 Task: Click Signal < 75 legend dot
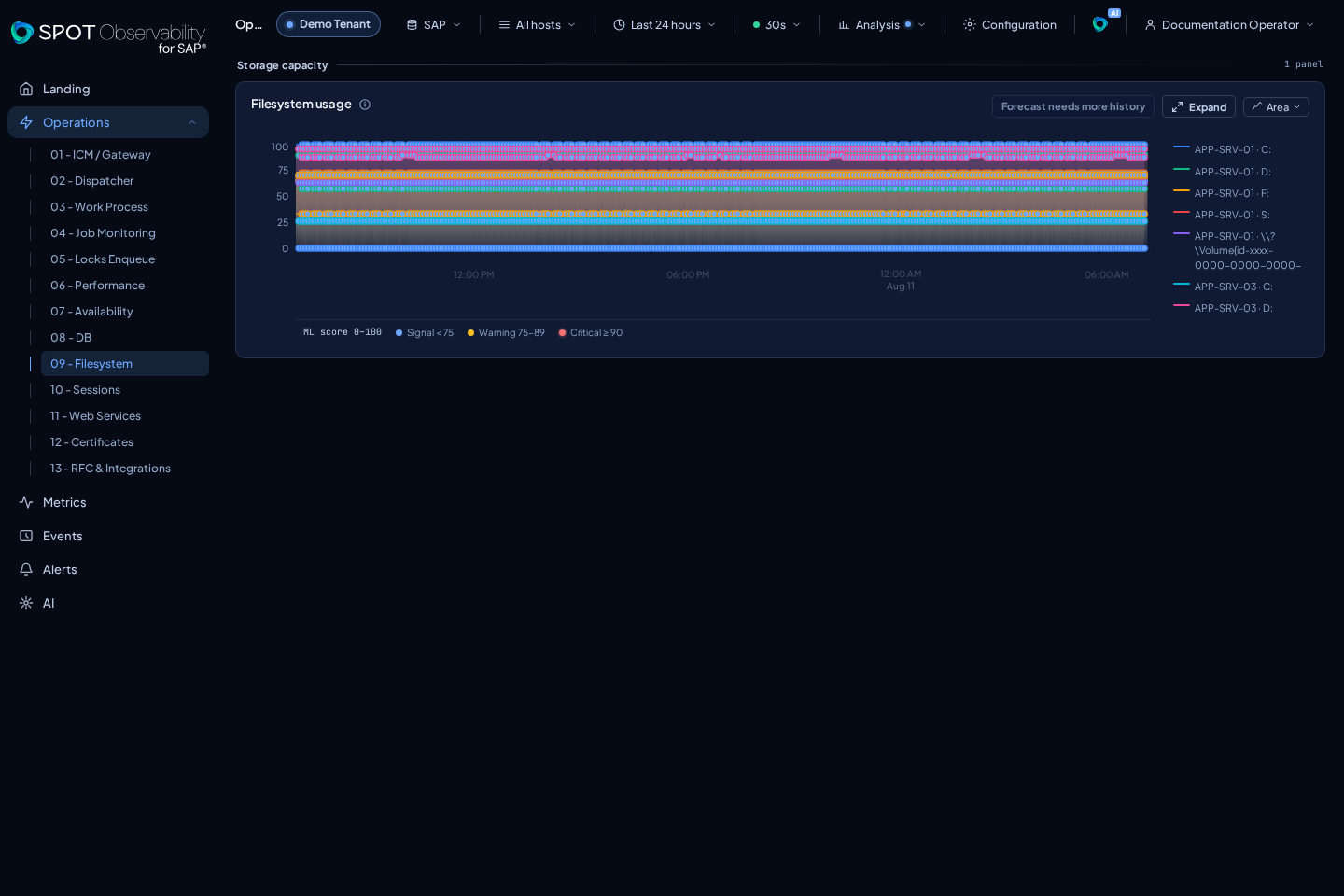pyautogui.click(x=399, y=333)
